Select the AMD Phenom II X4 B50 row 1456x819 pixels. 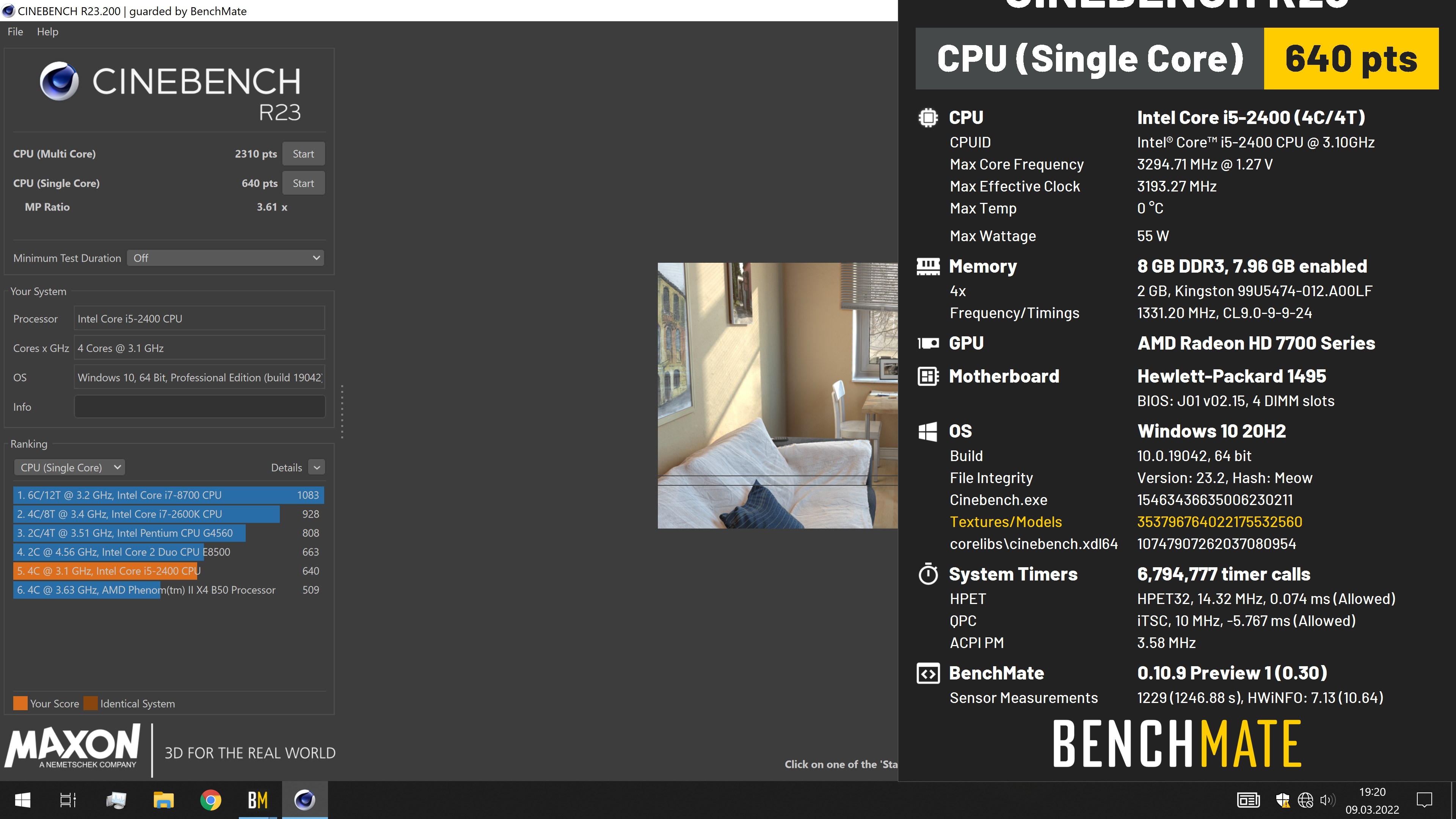[x=168, y=590]
